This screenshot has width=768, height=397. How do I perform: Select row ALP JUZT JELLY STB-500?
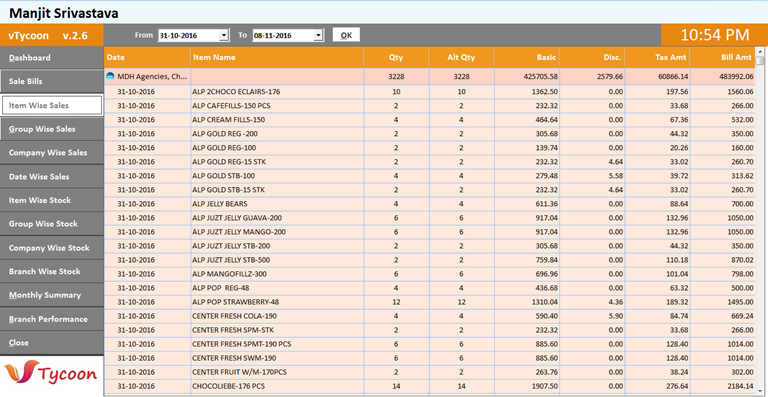(x=430, y=260)
